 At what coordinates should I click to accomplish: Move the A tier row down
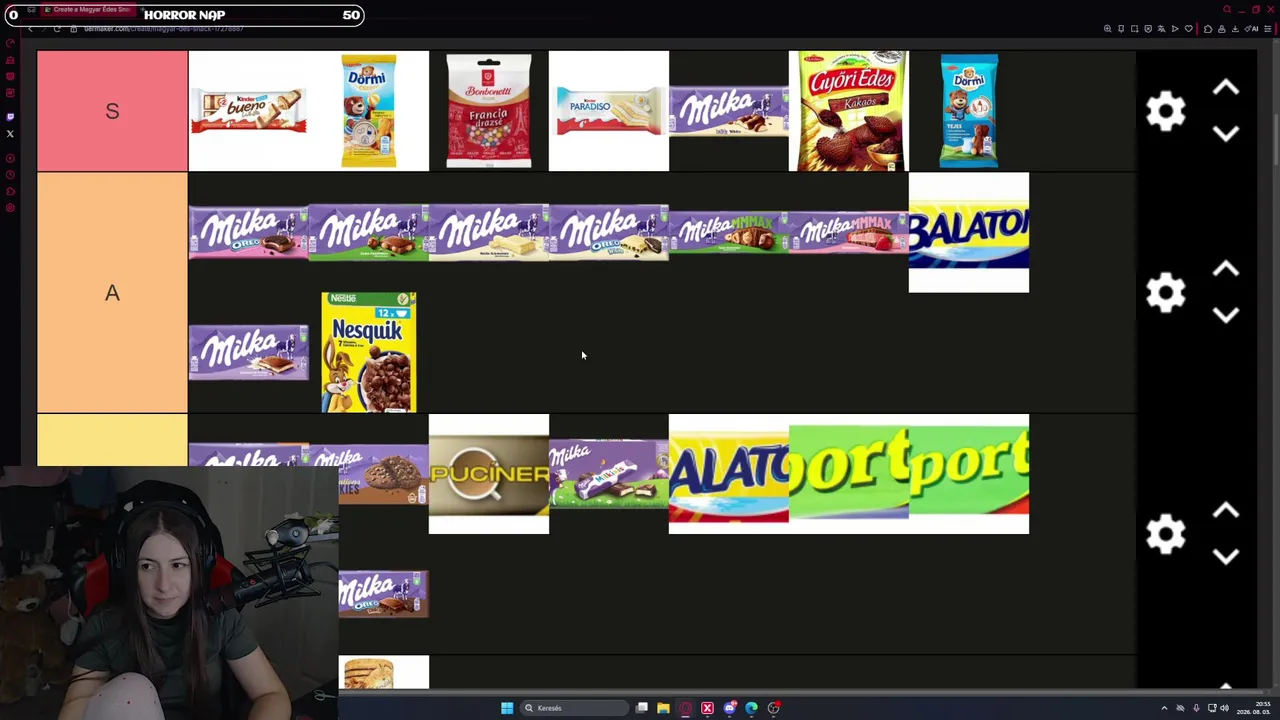[x=1226, y=315]
